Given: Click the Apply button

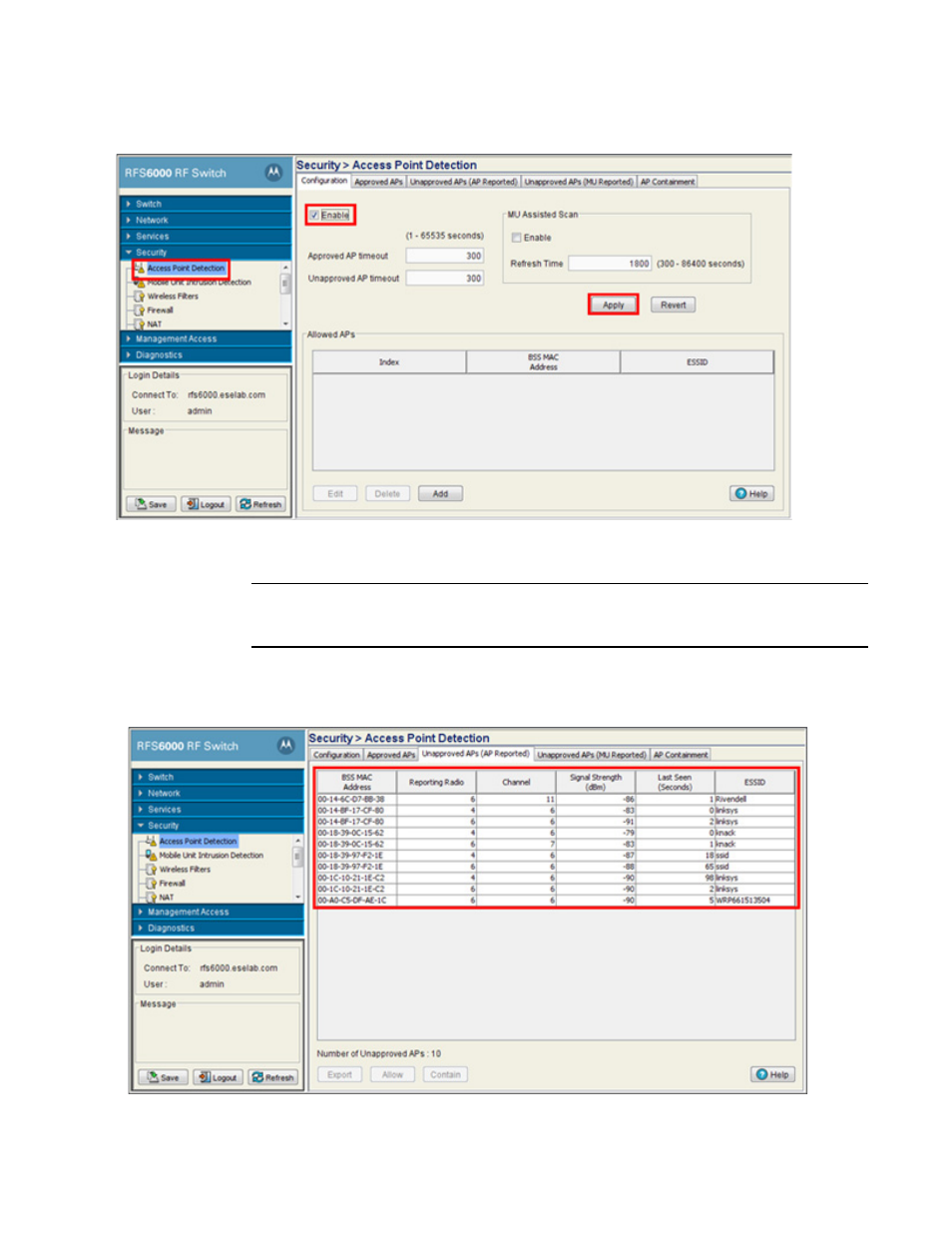Looking at the screenshot, I should [613, 305].
